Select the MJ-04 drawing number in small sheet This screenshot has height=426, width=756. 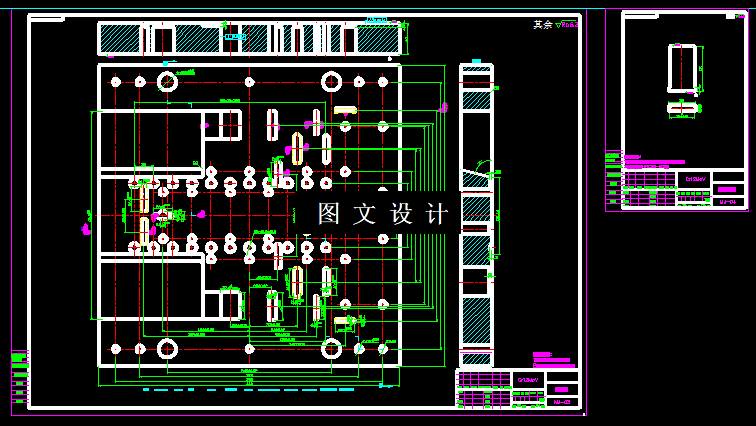click(x=728, y=202)
